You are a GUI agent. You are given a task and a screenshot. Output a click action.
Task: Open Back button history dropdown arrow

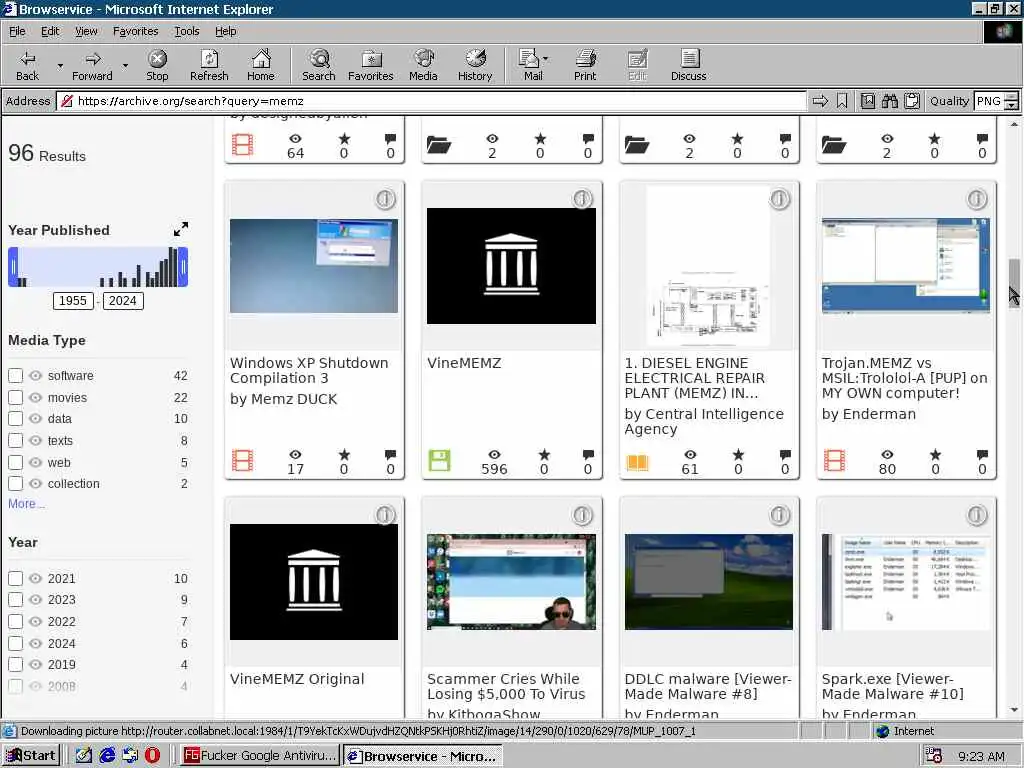[60, 65]
